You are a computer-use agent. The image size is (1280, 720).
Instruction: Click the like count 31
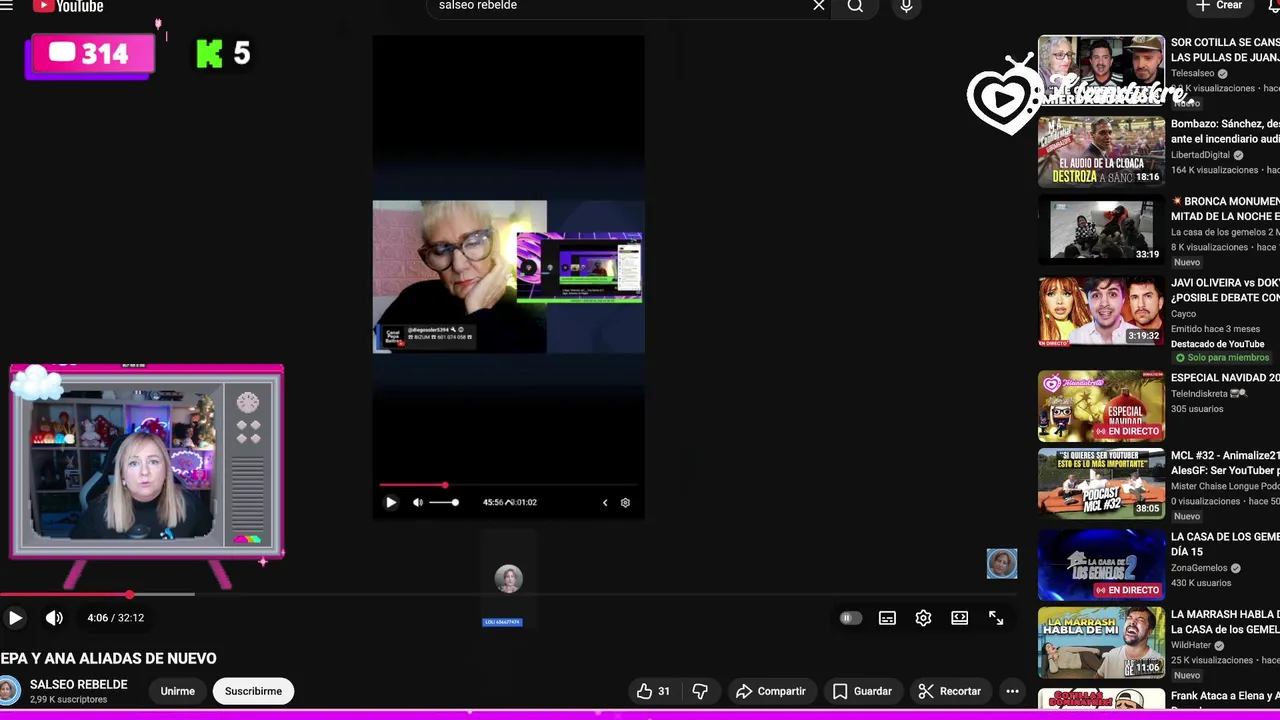point(664,691)
